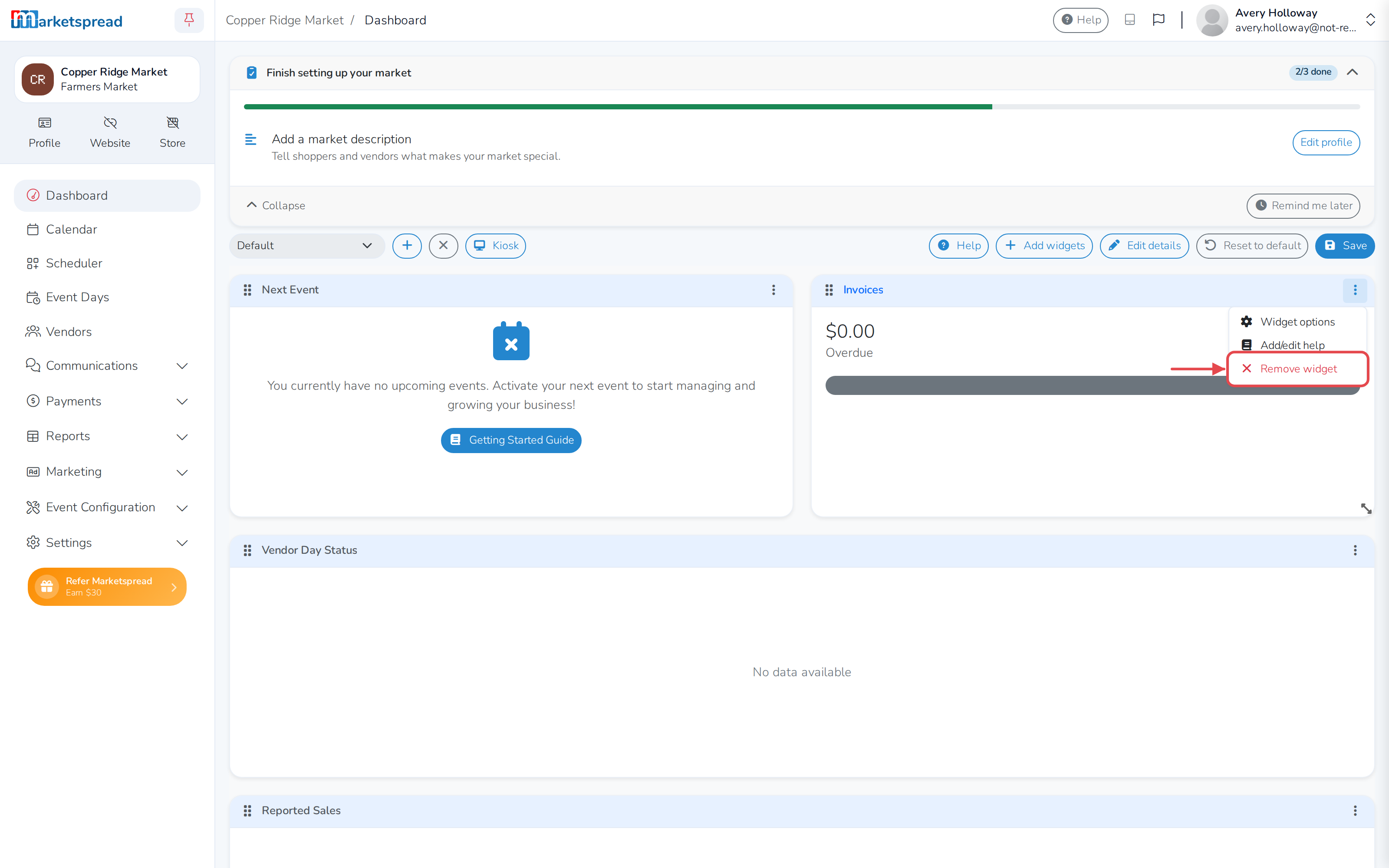The width and height of the screenshot is (1389, 868).
Task: Open Reported Sales three-dot menu
Action: click(1355, 811)
